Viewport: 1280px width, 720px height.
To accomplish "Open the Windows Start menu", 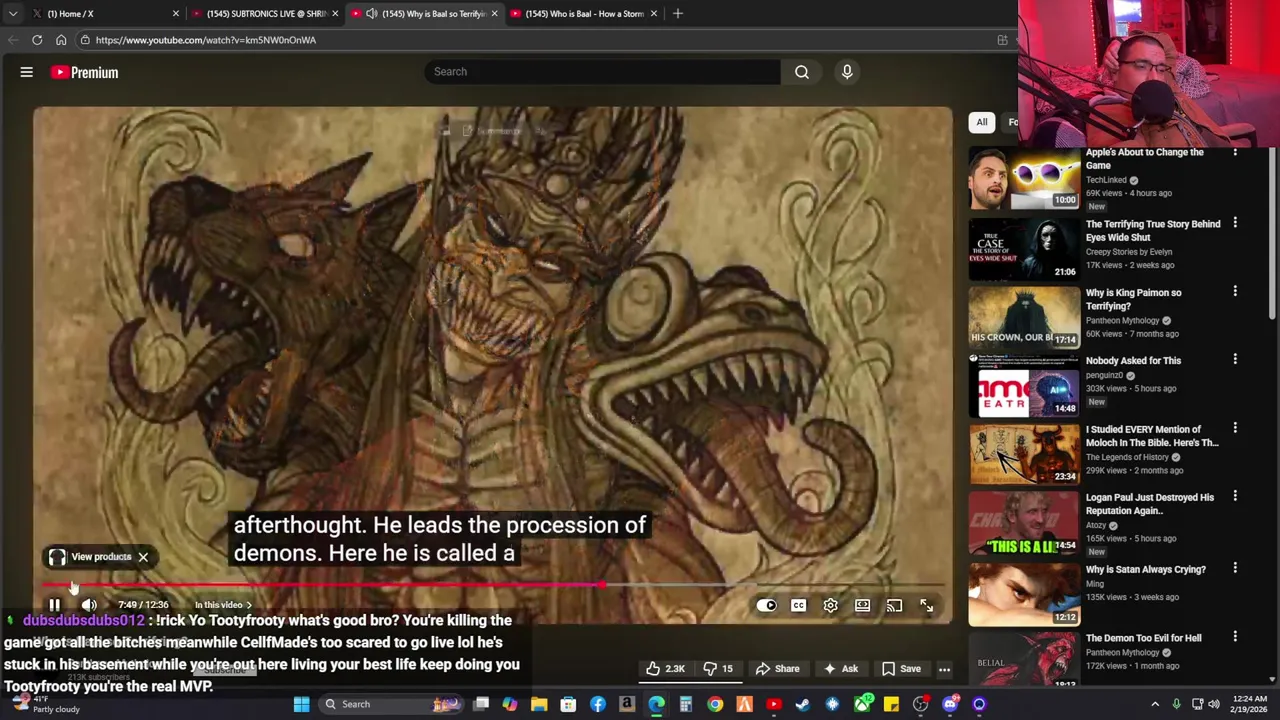I will coord(301,704).
